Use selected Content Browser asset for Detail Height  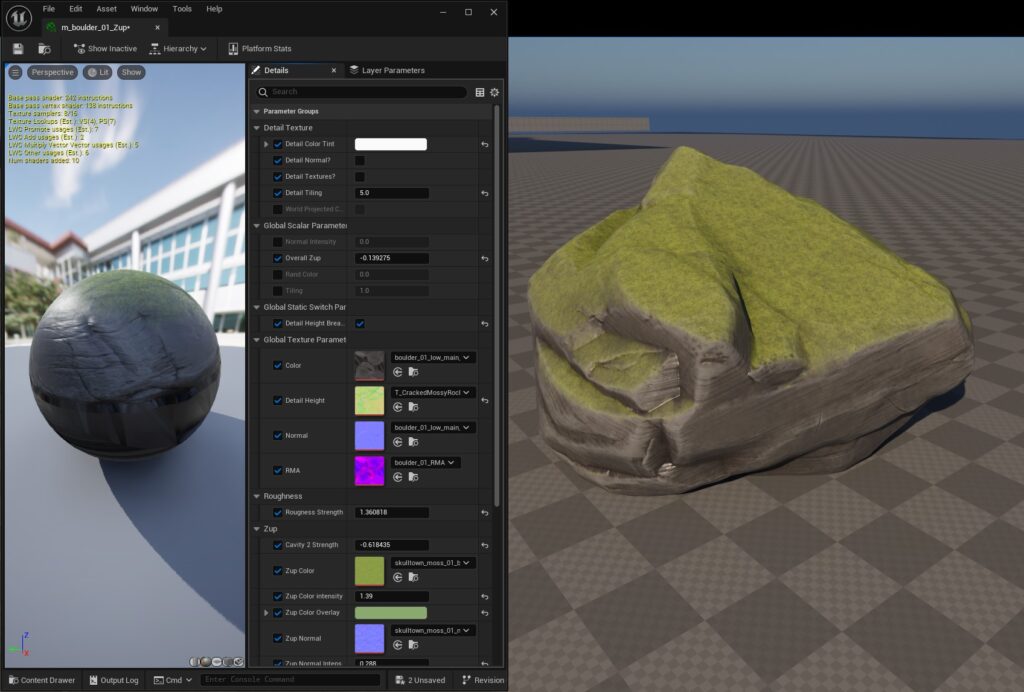click(398, 406)
